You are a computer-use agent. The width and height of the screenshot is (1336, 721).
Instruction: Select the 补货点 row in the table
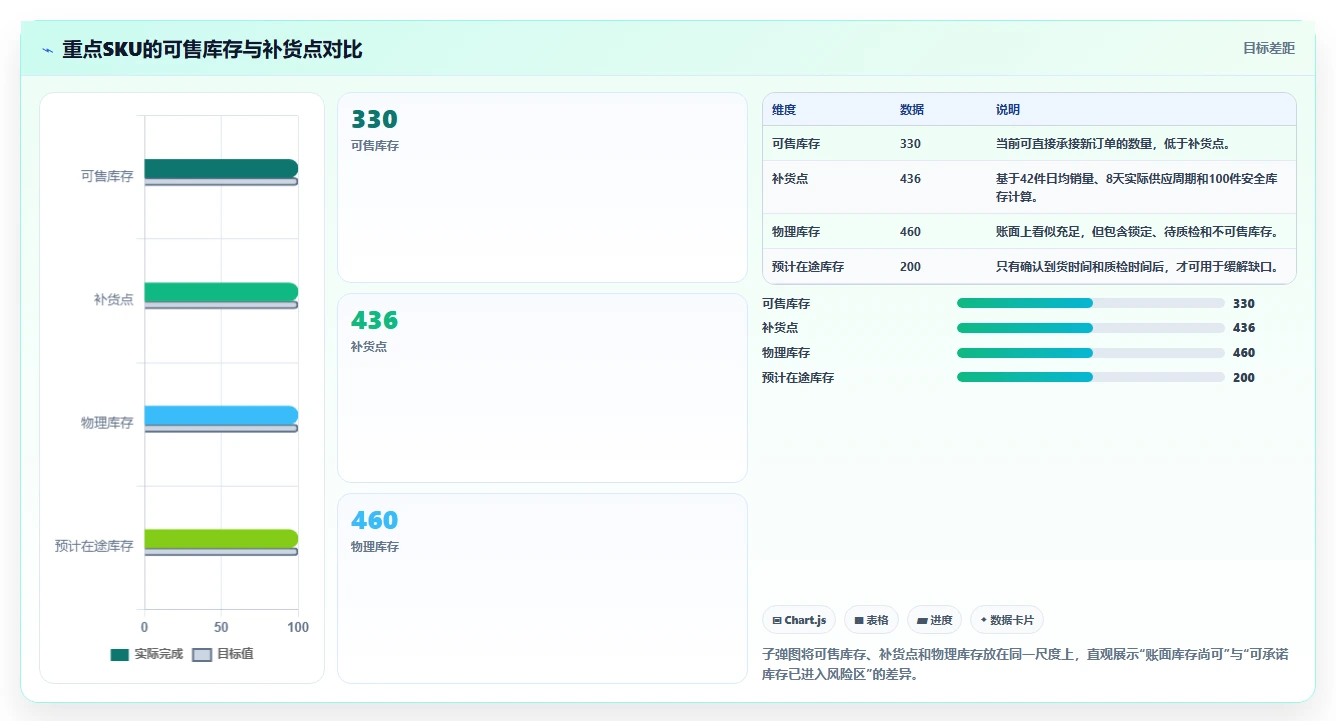pyautogui.click(x=1029, y=187)
